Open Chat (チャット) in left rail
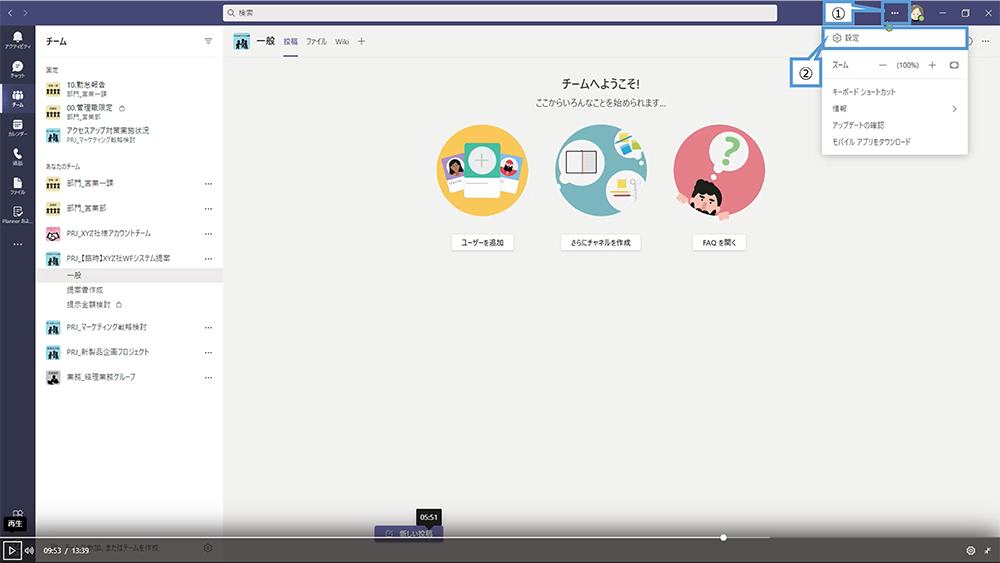This screenshot has height=563, width=1000. [17, 69]
